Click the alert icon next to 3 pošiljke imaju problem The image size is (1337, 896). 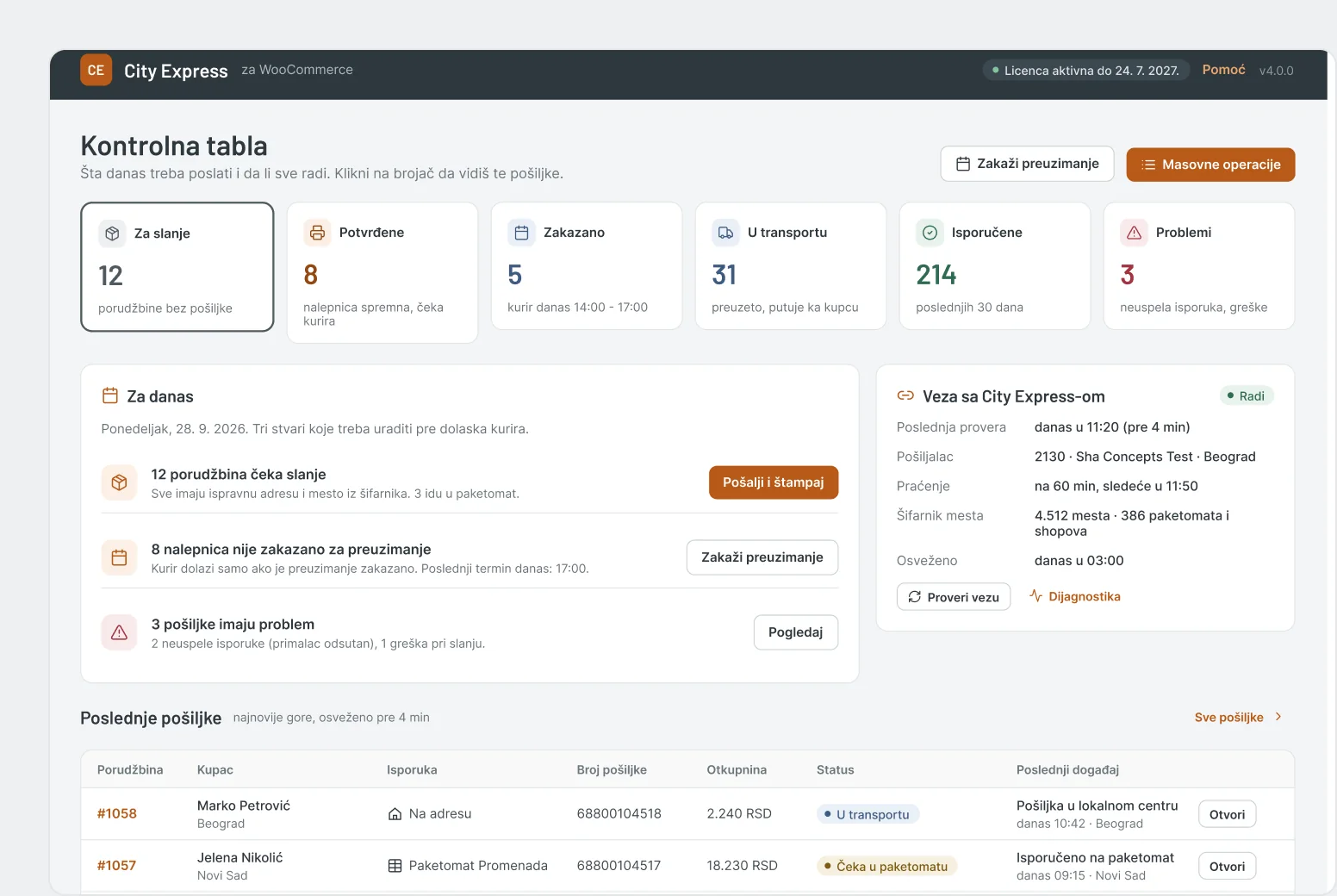pos(119,632)
